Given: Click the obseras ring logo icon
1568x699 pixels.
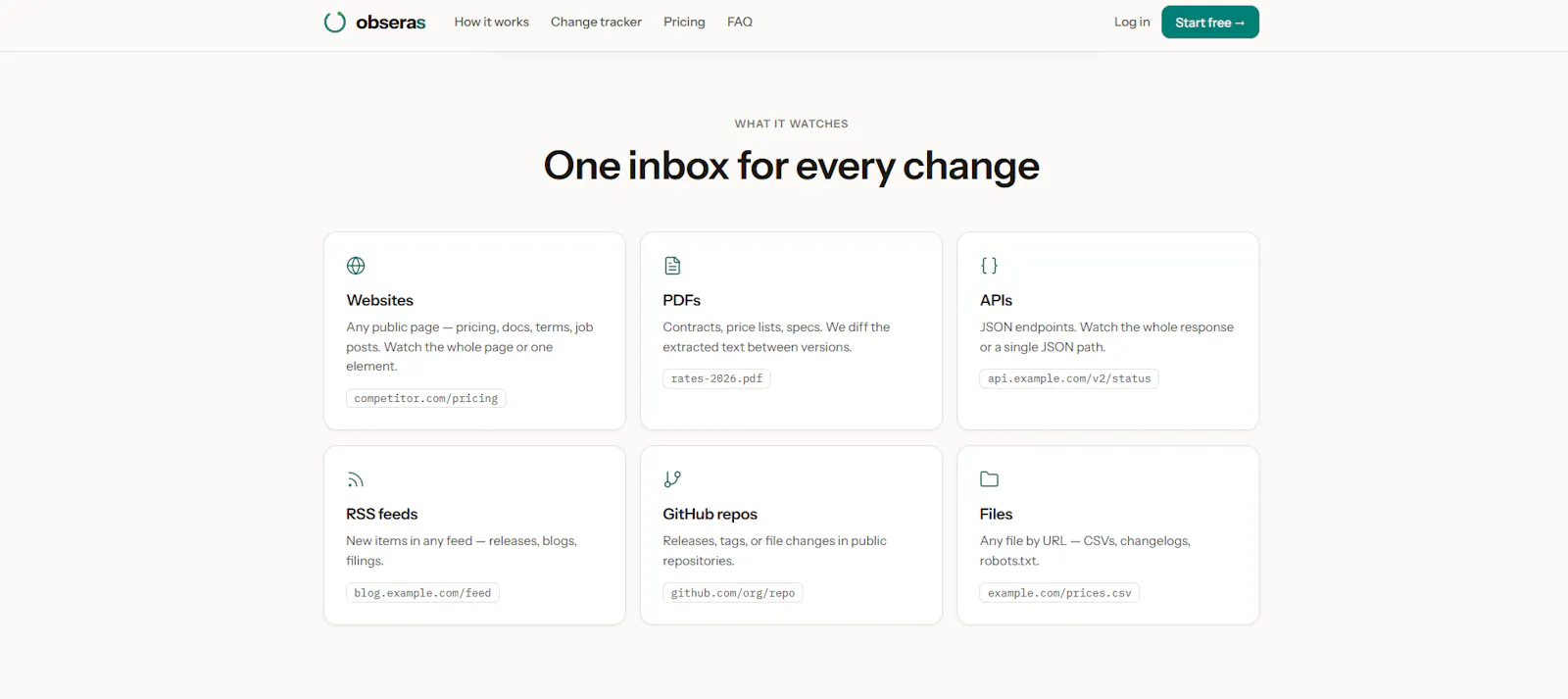Looking at the screenshot, I should click(x=335, y=22).
